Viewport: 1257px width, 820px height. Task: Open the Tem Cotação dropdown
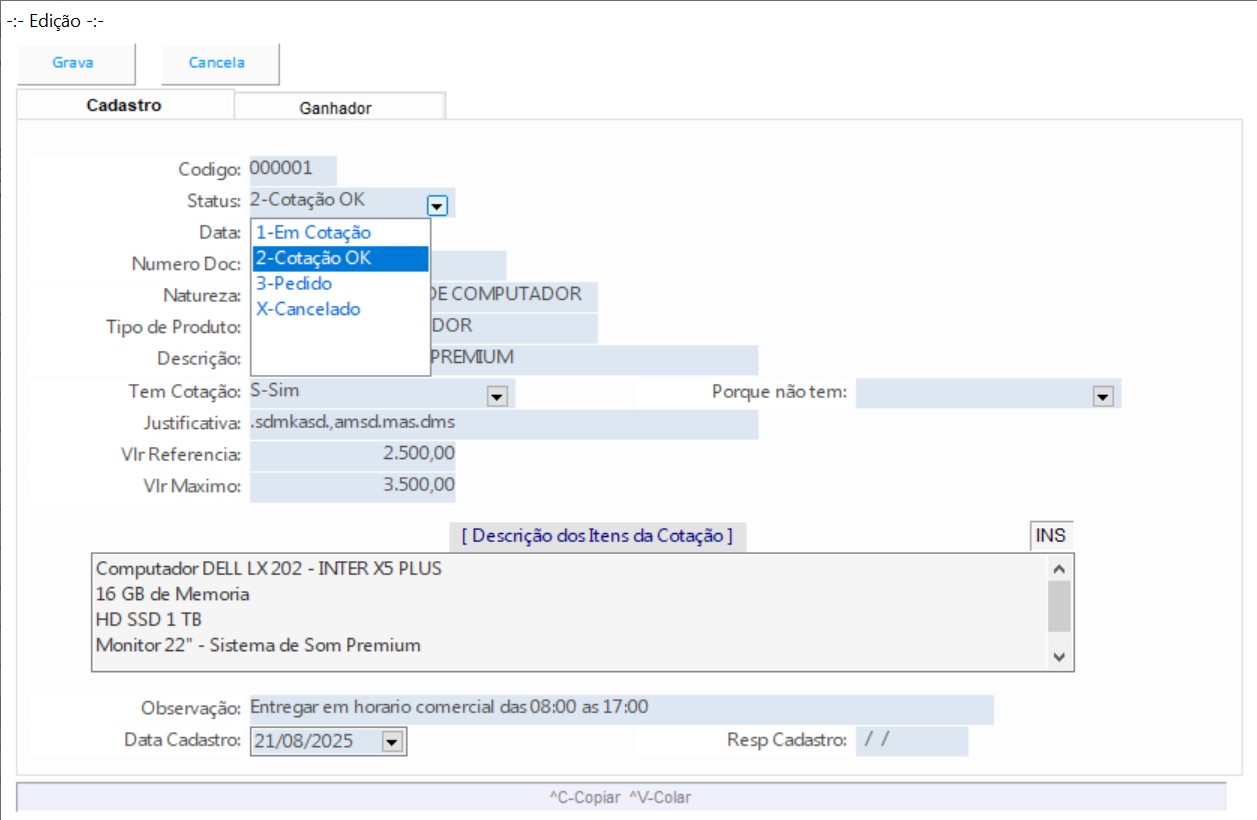pyautogui.click(x=497, y=397)
